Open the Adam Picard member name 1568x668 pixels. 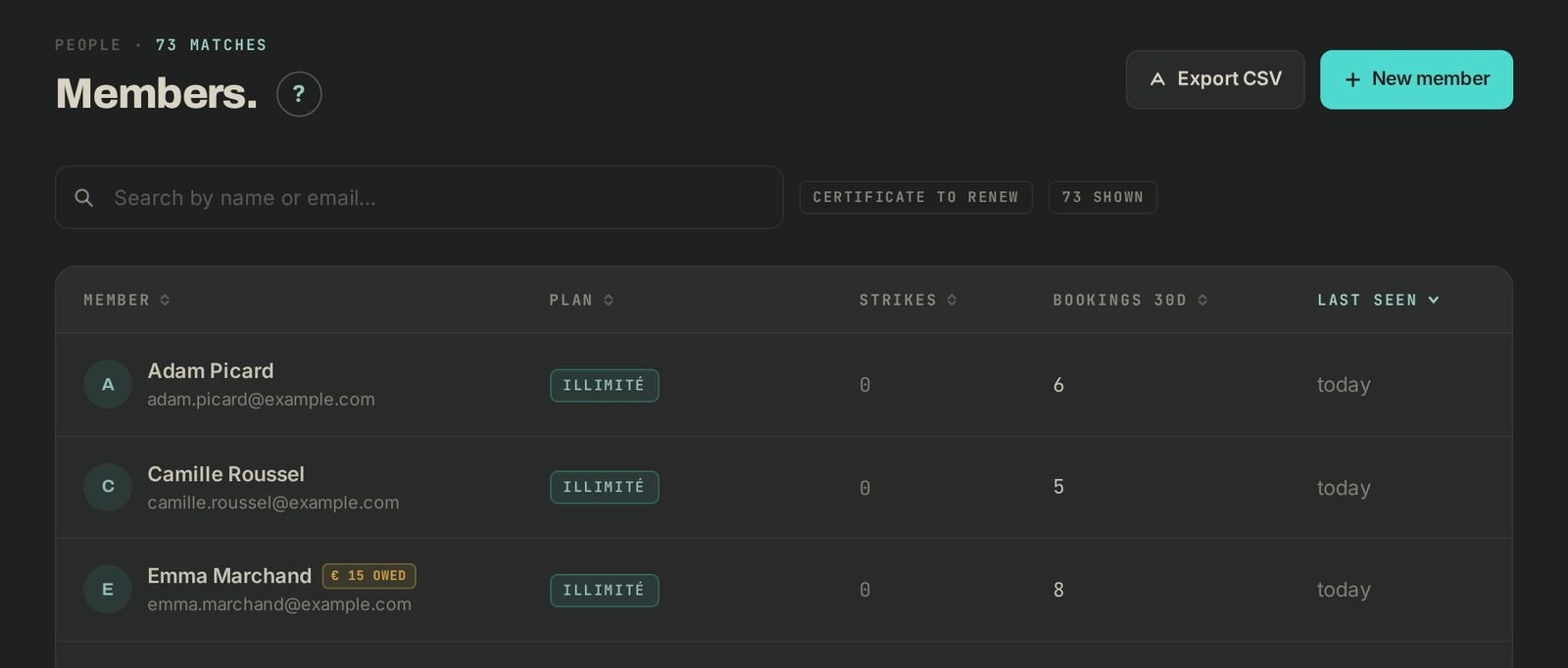[x=211, y=371]
